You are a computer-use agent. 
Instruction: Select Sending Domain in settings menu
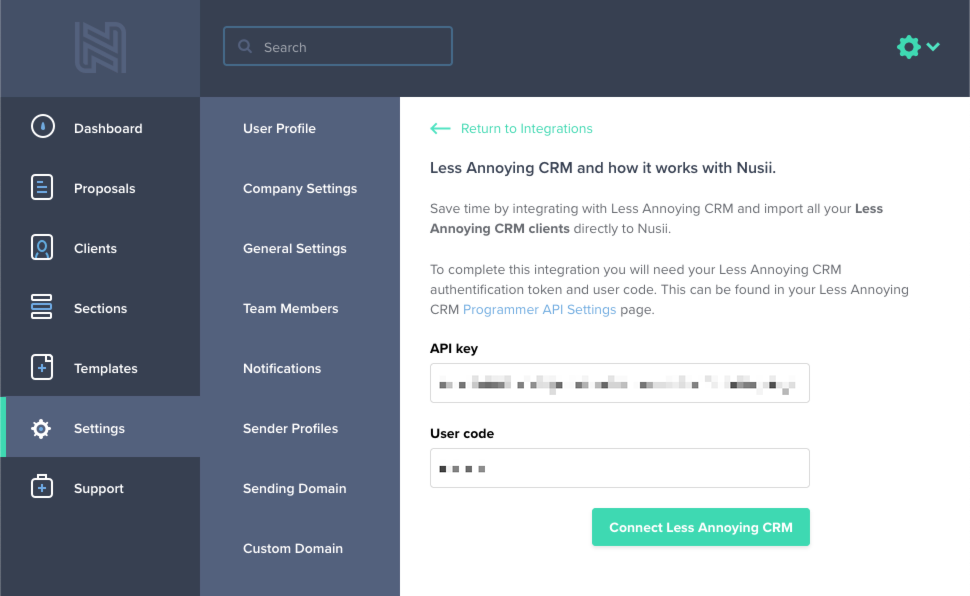point(294,488)
